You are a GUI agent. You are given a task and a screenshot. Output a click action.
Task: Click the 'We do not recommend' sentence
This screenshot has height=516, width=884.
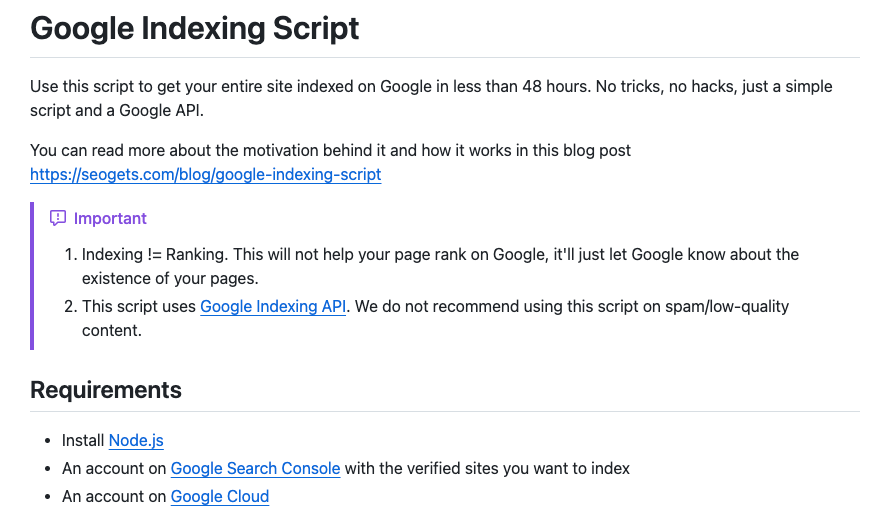click(572, 306)
